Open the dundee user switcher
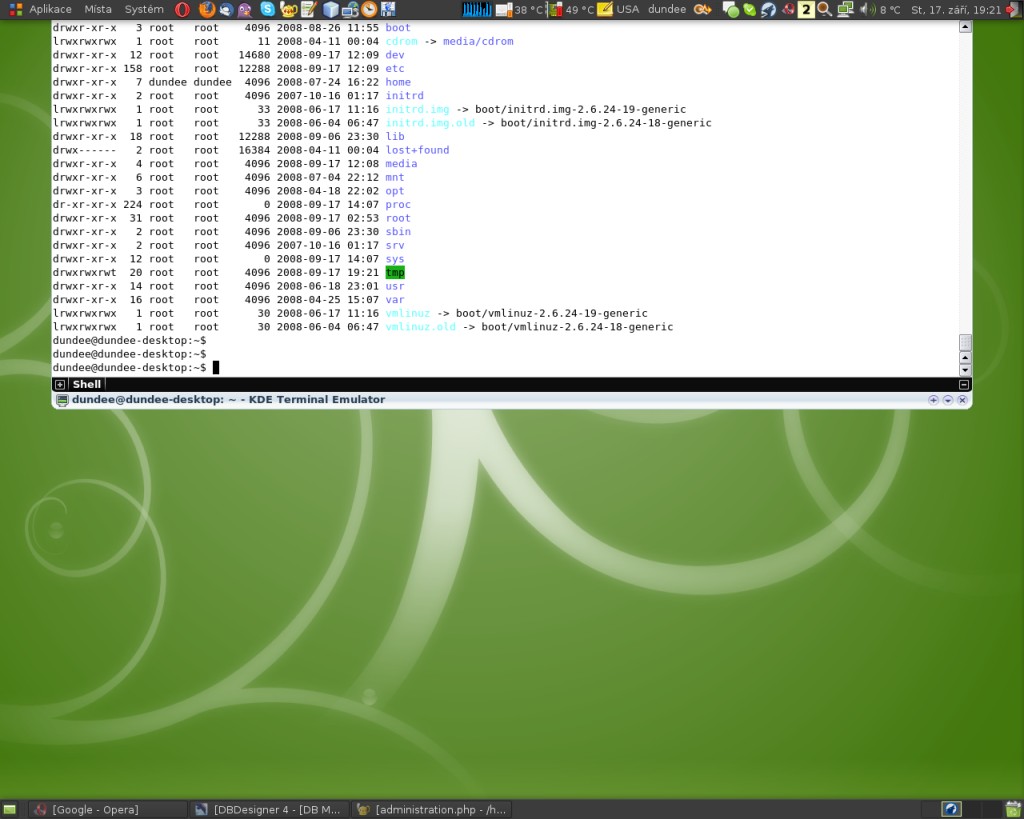Image resolution: width=1024 pixels, height=819 pixels. 667,9
